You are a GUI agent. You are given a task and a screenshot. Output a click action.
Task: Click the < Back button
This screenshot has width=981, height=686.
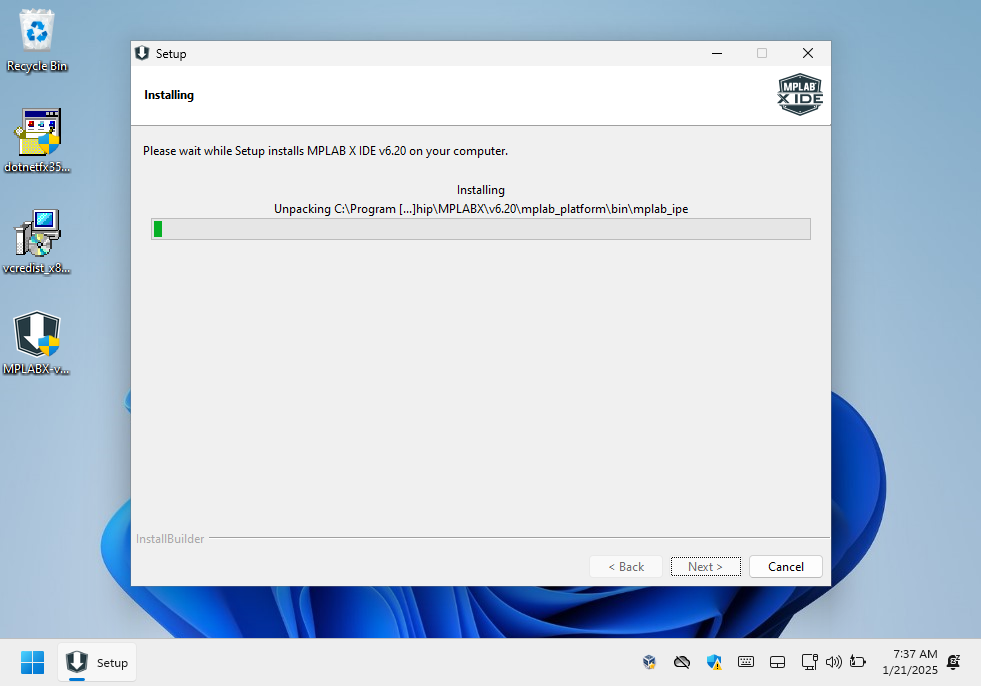tap(626, 566)
